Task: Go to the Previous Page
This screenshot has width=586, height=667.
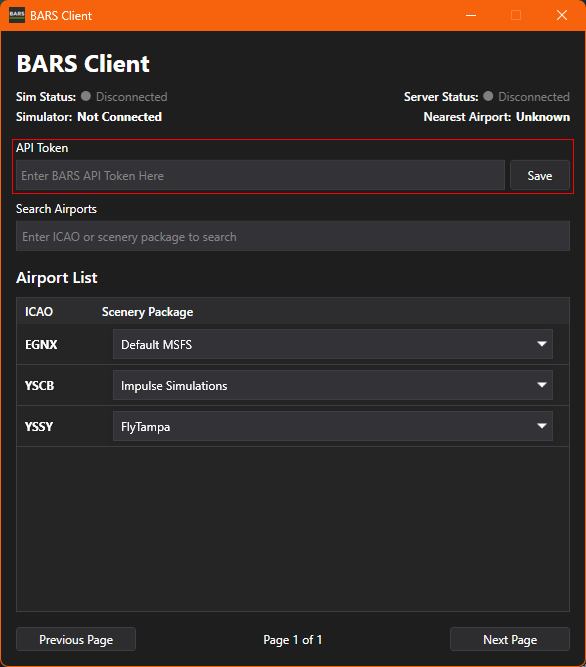Action: pos(76,639)
